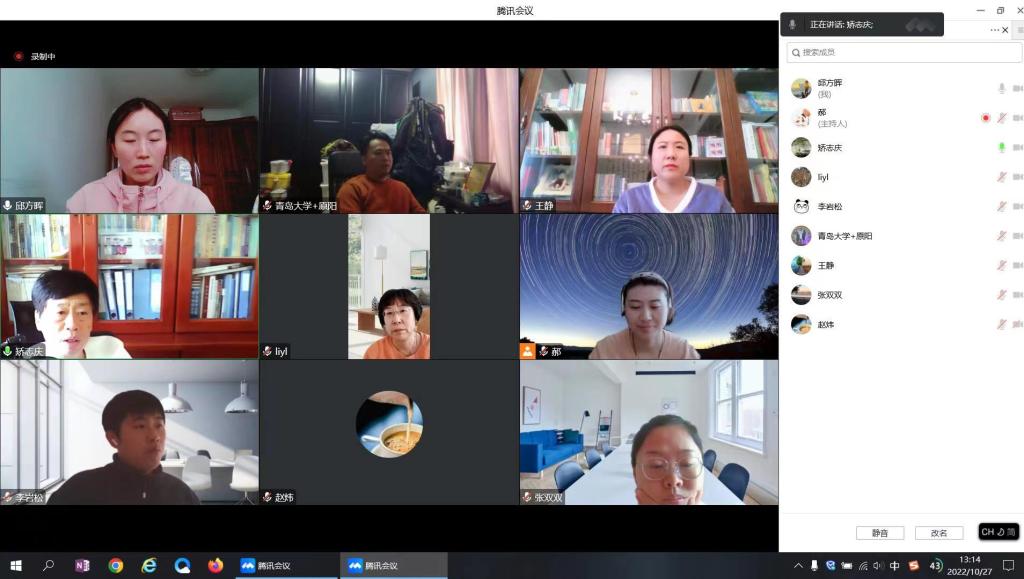The height and width of the screenshot is (579, 1024).
Task: Click the Sogou input icon in system tray
Action: [914, 564]
